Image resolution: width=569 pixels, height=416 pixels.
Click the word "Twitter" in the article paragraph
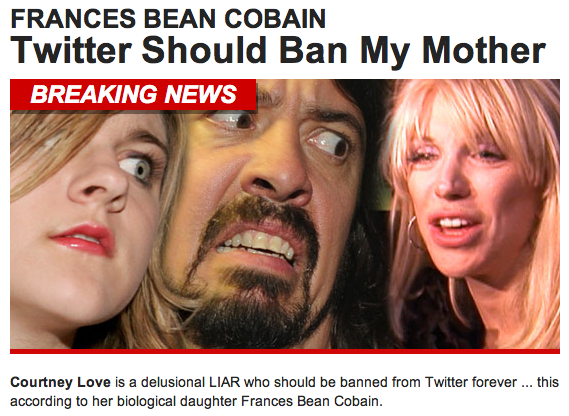tap(446, 382)
